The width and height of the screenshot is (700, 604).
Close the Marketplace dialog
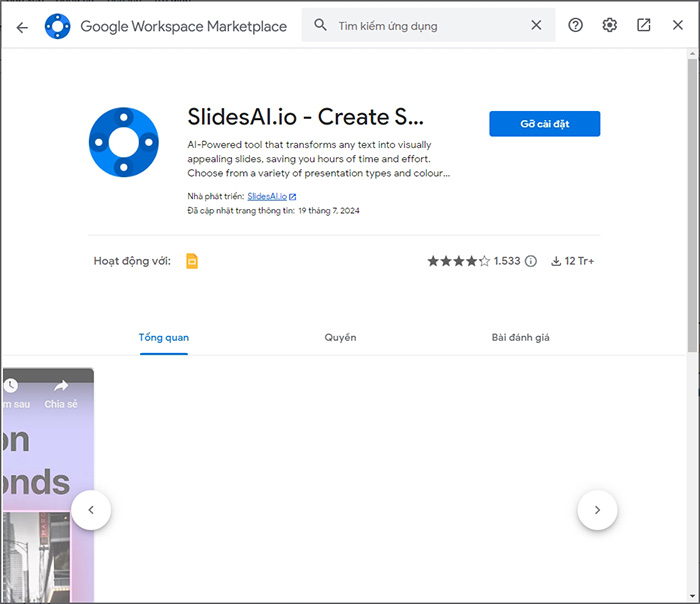[x=678, y=25]
